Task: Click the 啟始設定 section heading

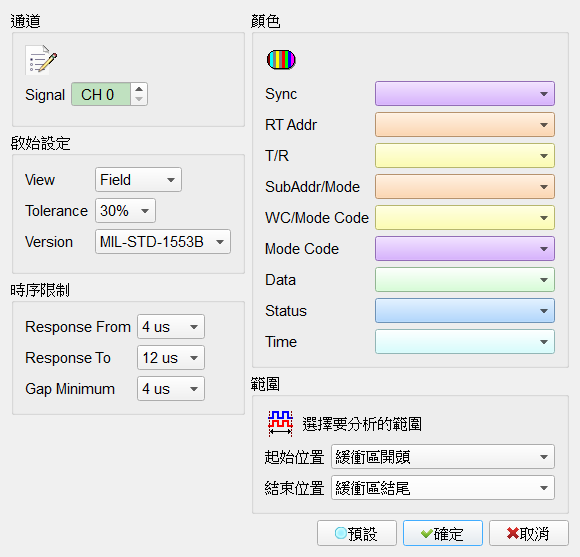Action: click(41, 143)
